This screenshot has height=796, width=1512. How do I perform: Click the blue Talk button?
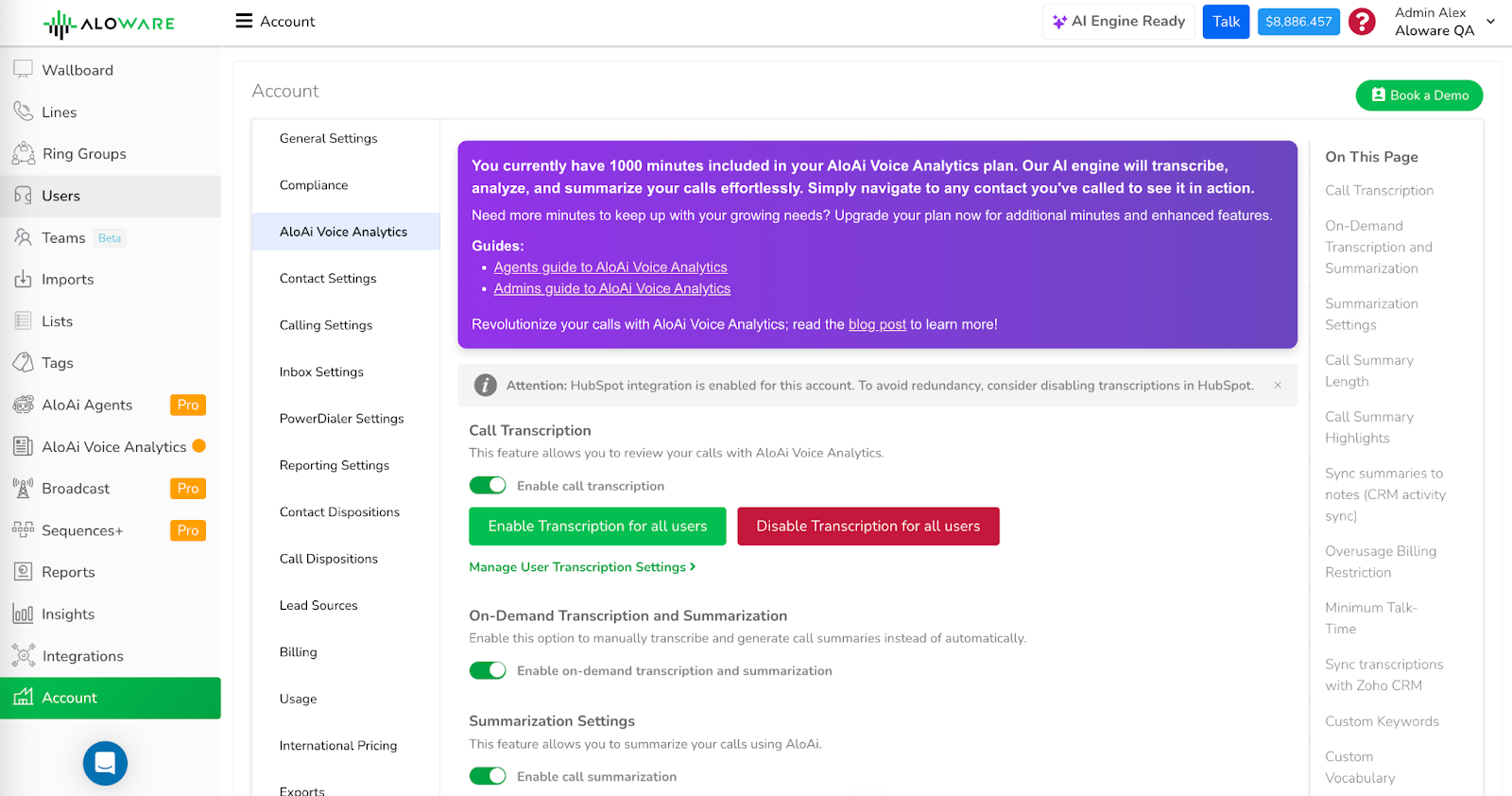coord(1226,22)
